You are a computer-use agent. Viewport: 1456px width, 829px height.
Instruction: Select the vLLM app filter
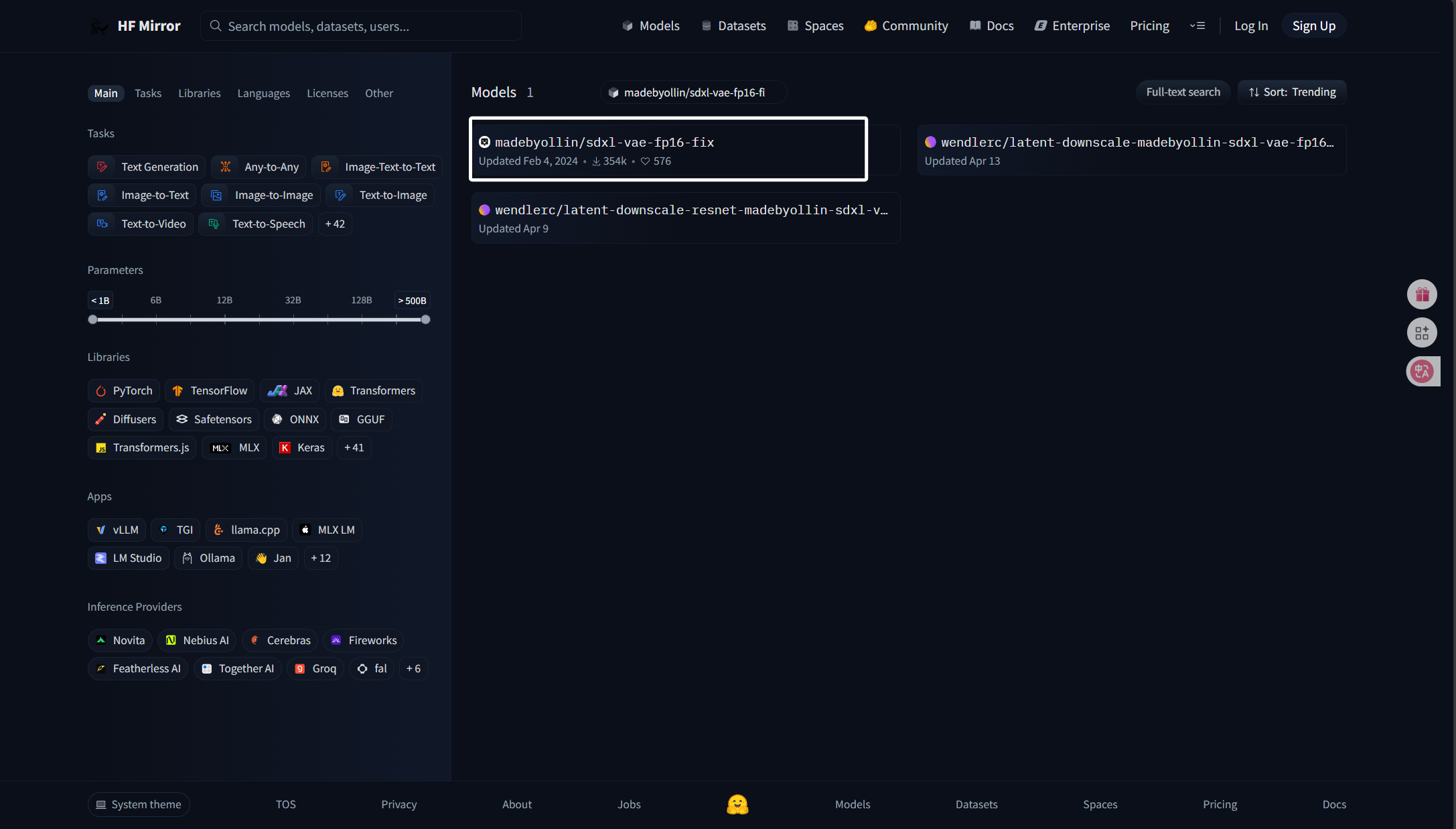point(117,530)
